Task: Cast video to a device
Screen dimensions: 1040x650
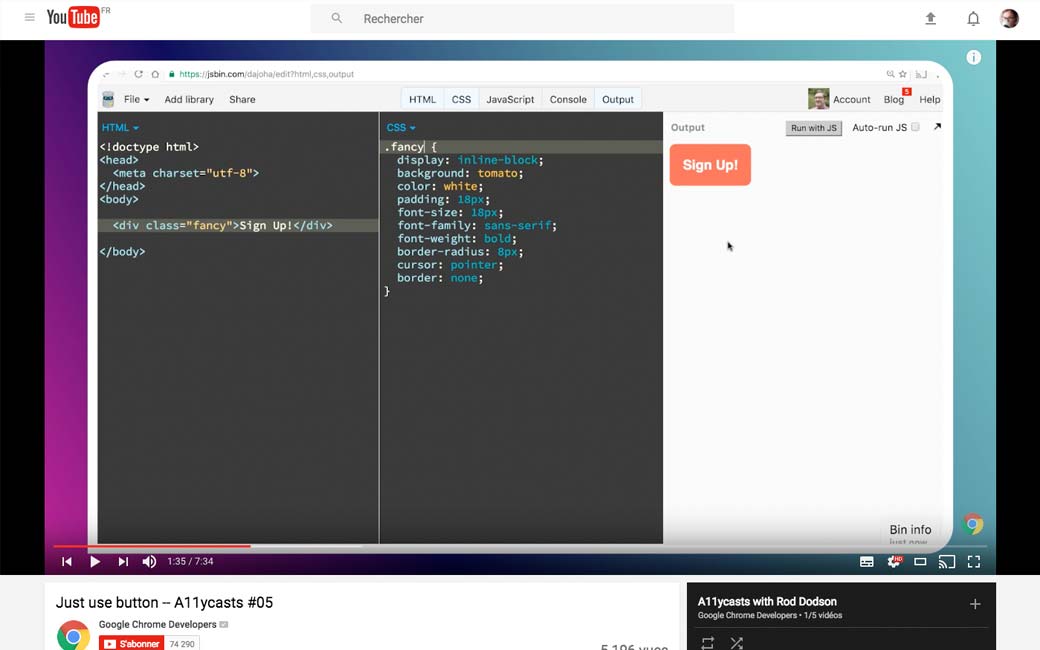Action: [x=947, y=562]
